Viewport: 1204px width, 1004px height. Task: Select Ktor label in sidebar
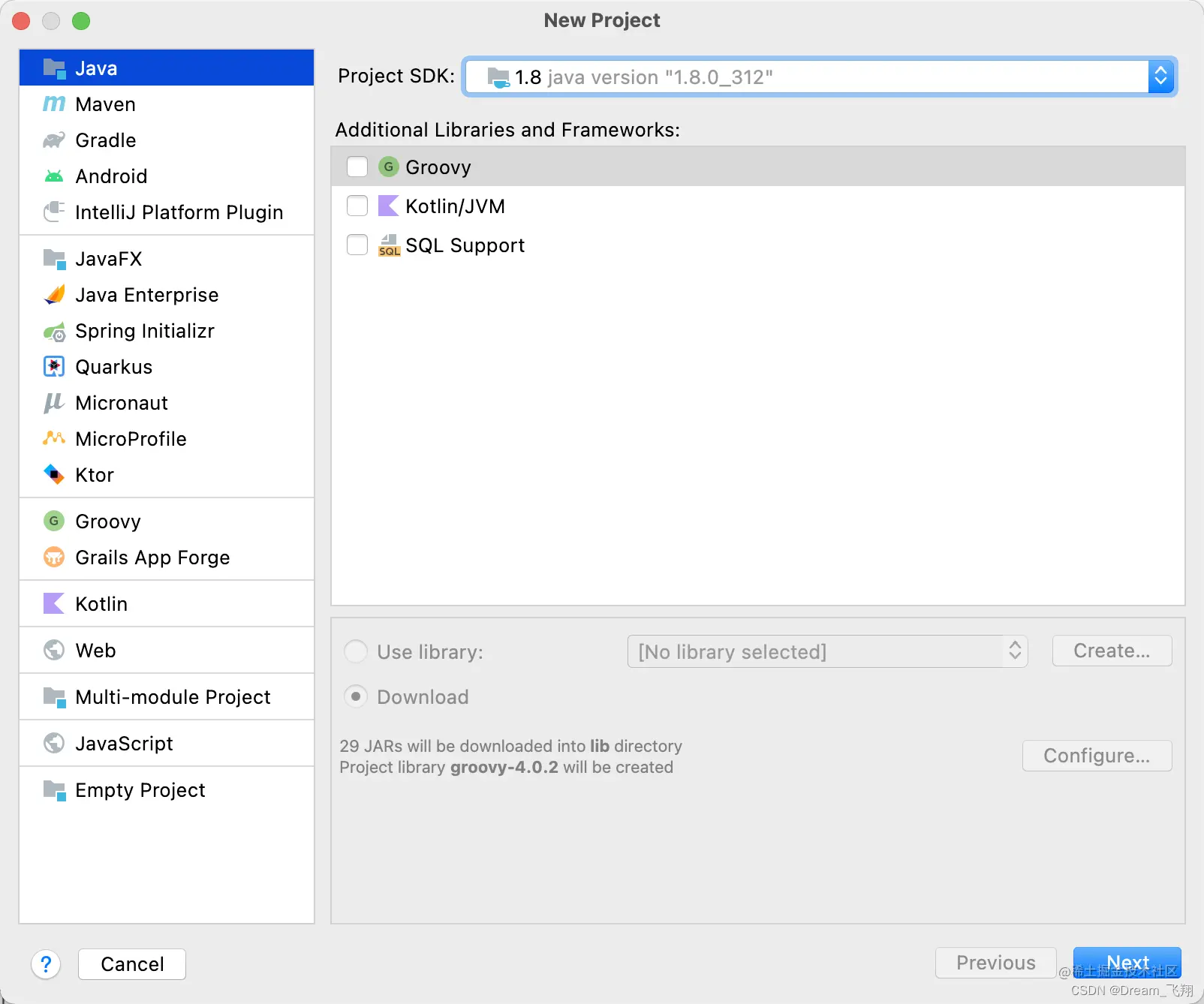[95, 475]
